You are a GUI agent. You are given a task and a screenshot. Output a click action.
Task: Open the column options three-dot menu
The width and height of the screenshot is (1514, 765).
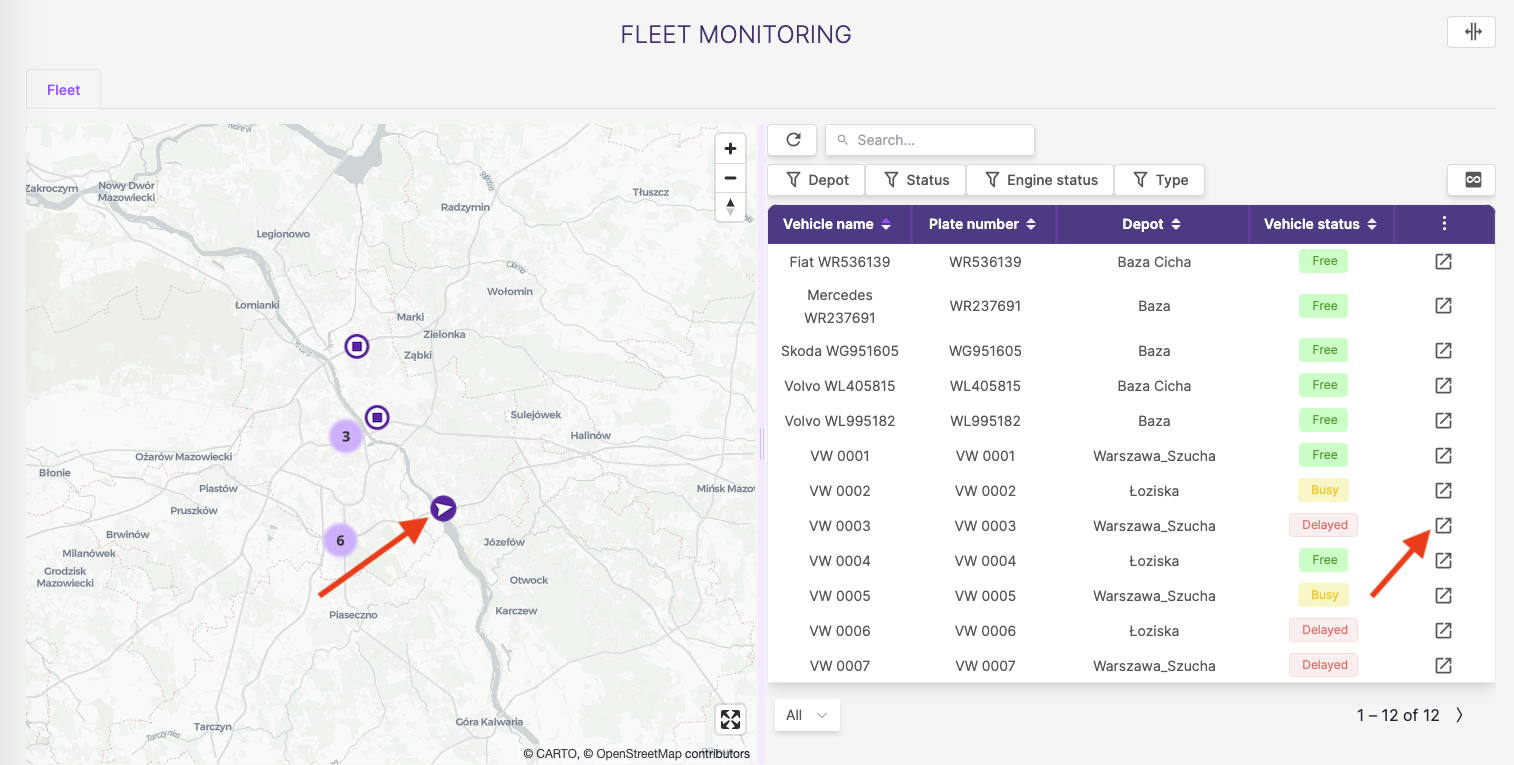coord(1444,224)
